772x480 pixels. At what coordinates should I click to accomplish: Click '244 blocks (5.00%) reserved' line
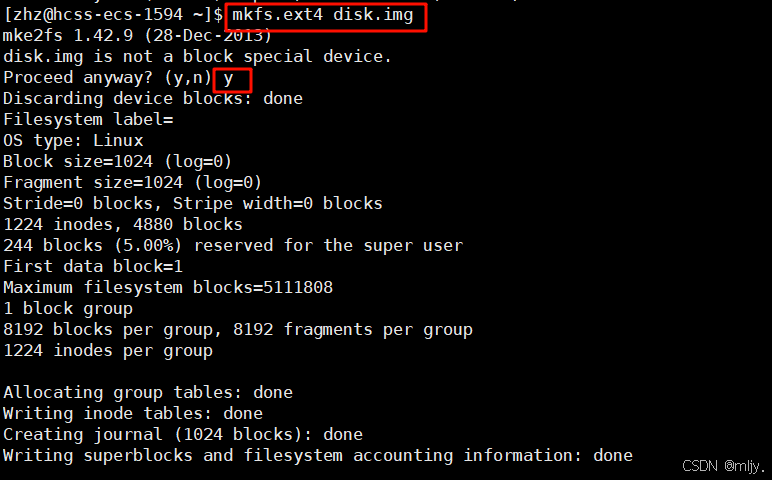click(233, 246)
